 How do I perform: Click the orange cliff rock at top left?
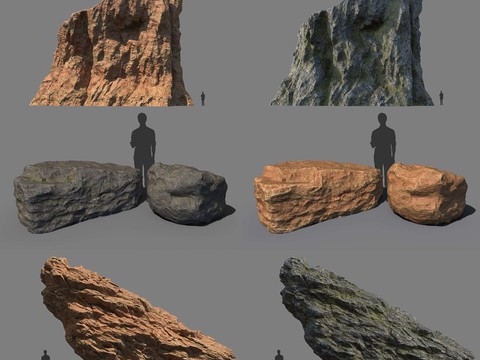pyautogui.click(x=113, y=53)
